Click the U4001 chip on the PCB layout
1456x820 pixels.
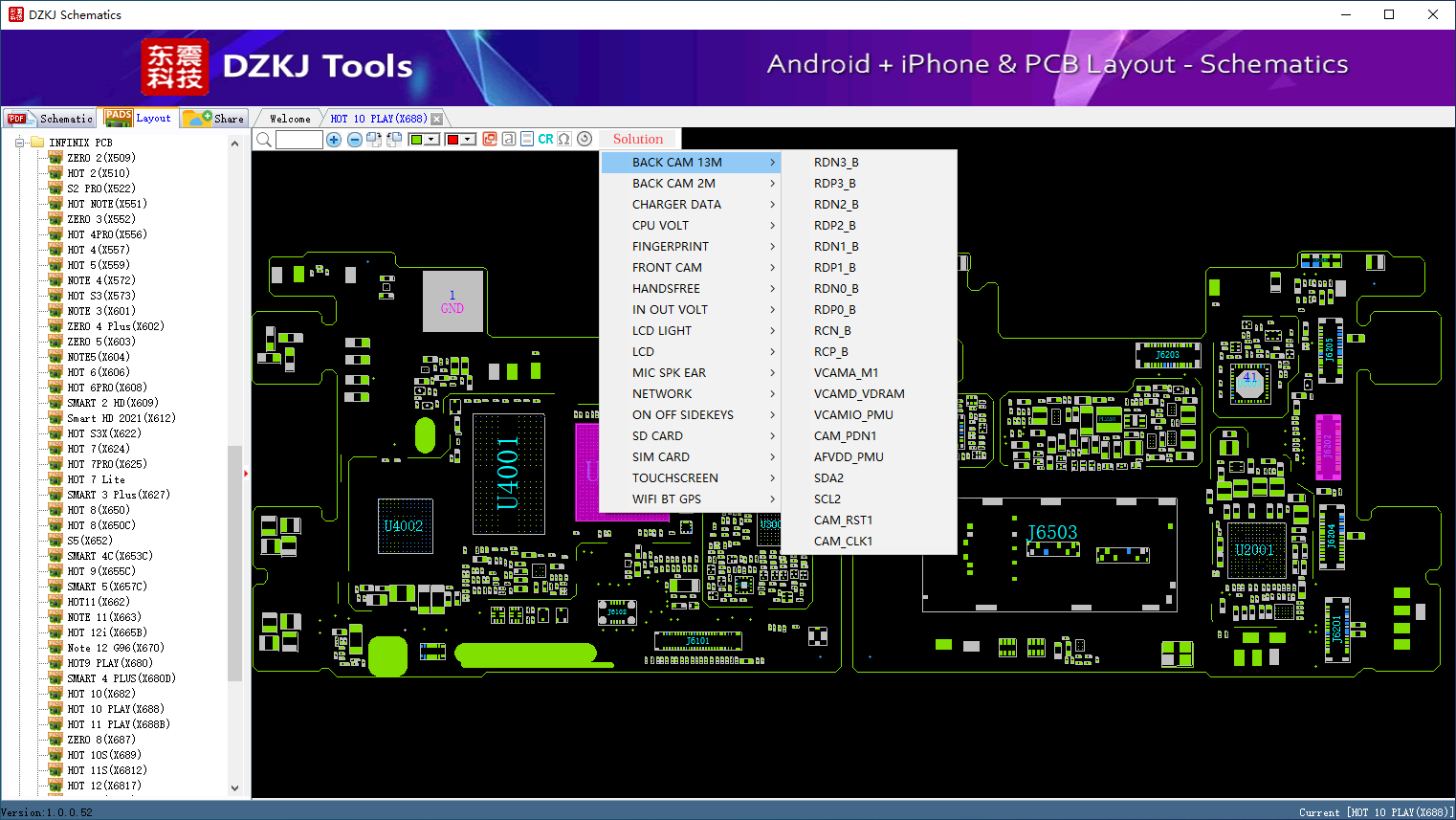click(x=509, y=475)
